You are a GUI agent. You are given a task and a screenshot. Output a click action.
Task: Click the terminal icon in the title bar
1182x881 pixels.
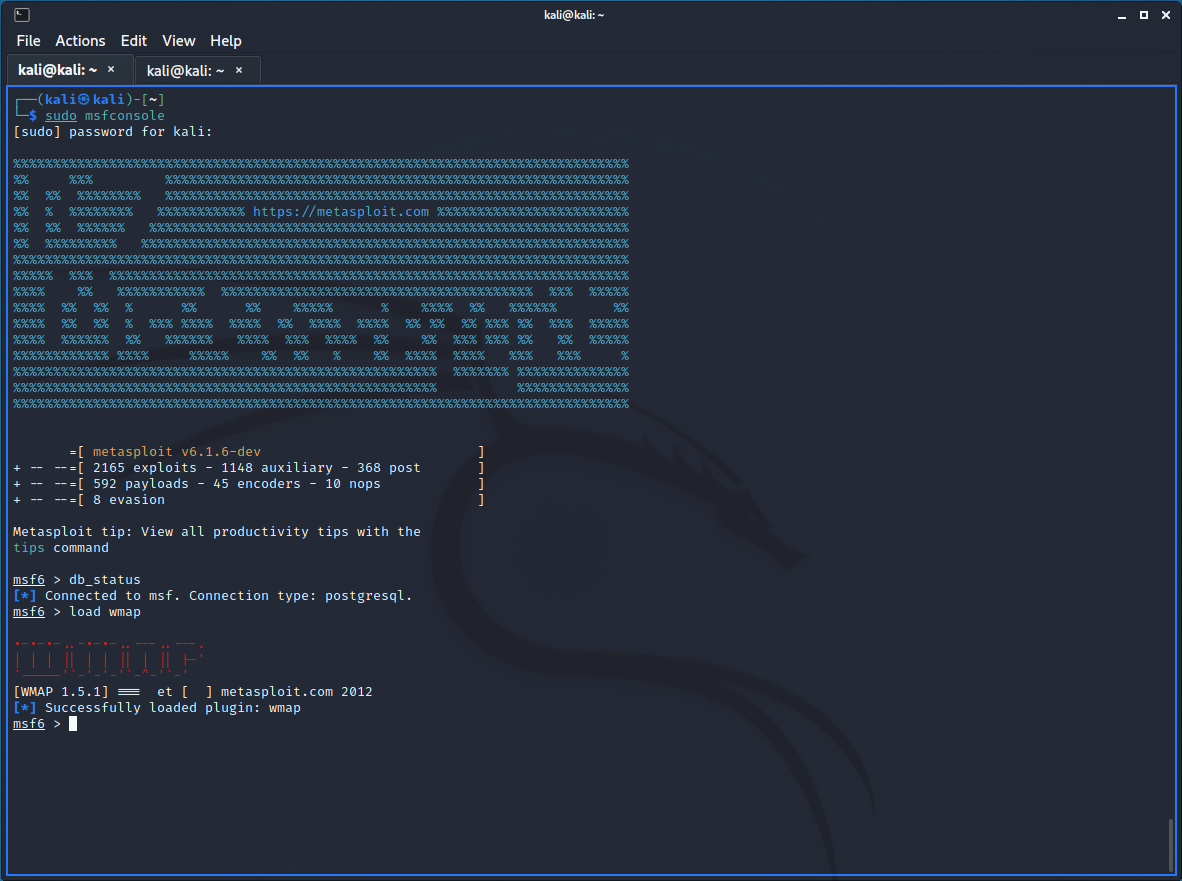(21, 14)
